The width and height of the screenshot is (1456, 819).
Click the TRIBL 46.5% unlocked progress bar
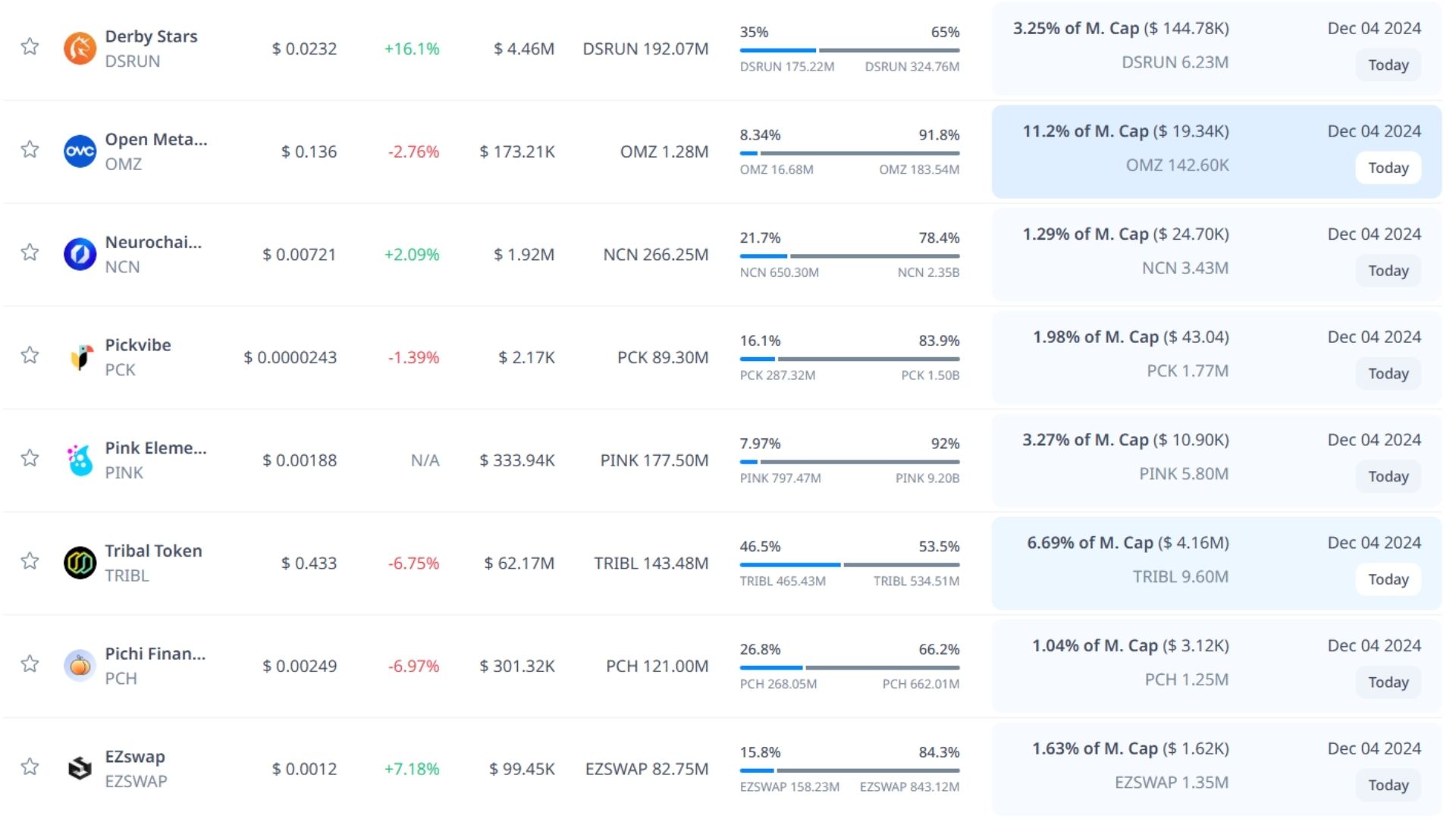[x=849, y=565]
